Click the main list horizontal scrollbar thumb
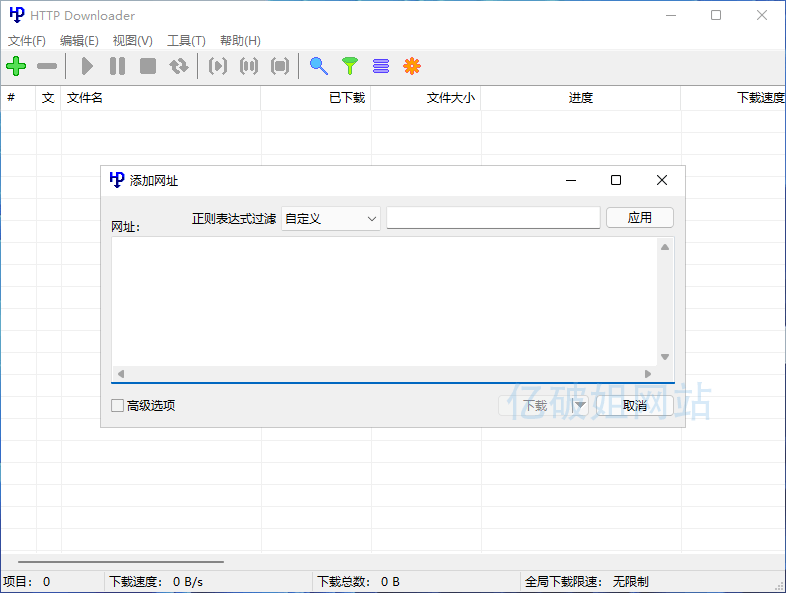This screenshot has height=593, width=786. click(121, 562)
